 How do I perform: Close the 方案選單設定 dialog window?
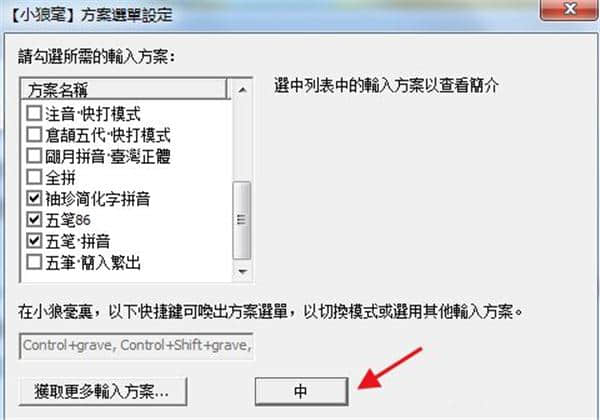coord(570,8)
